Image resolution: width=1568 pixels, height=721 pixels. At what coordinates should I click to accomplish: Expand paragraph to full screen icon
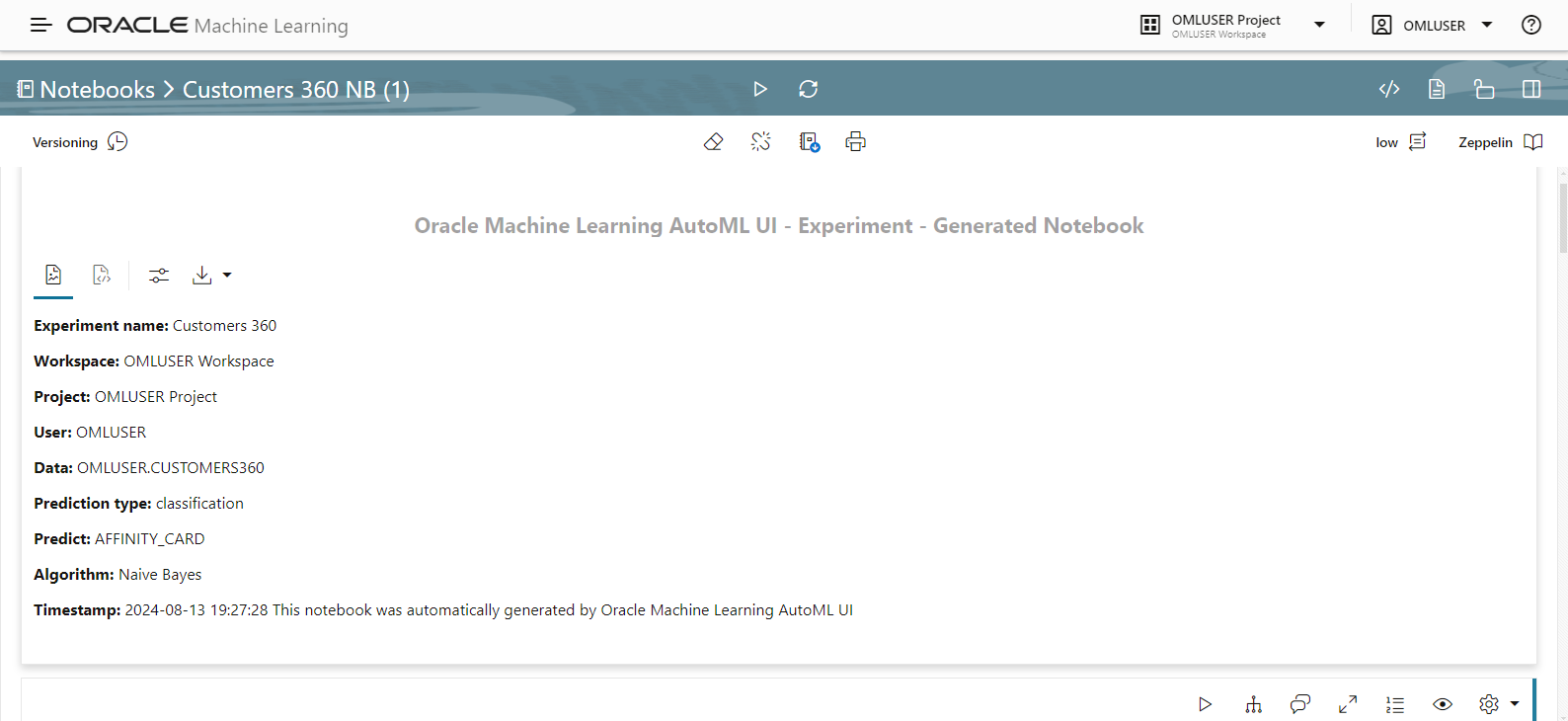pyautogui.click(x=1348, y=704)
